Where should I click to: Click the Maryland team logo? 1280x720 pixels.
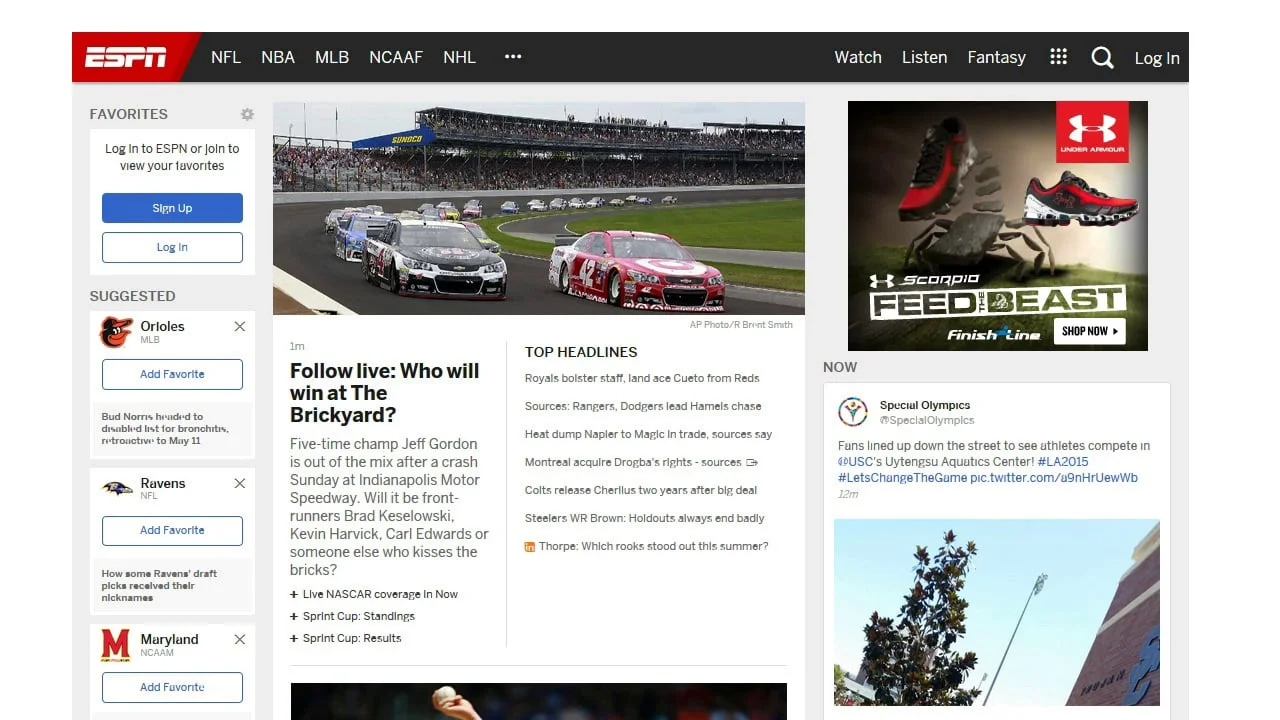point(116,645)
